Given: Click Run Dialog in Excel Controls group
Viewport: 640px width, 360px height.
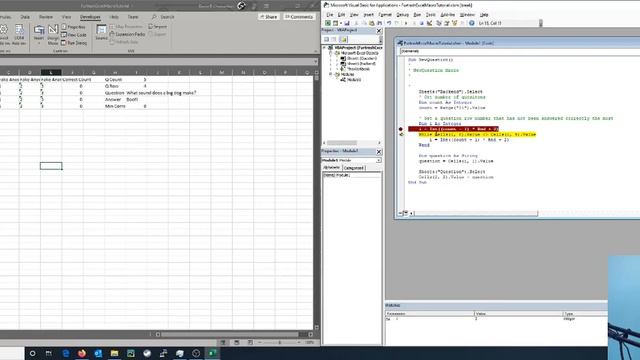Looking at the screenshot, I should 74,42.
